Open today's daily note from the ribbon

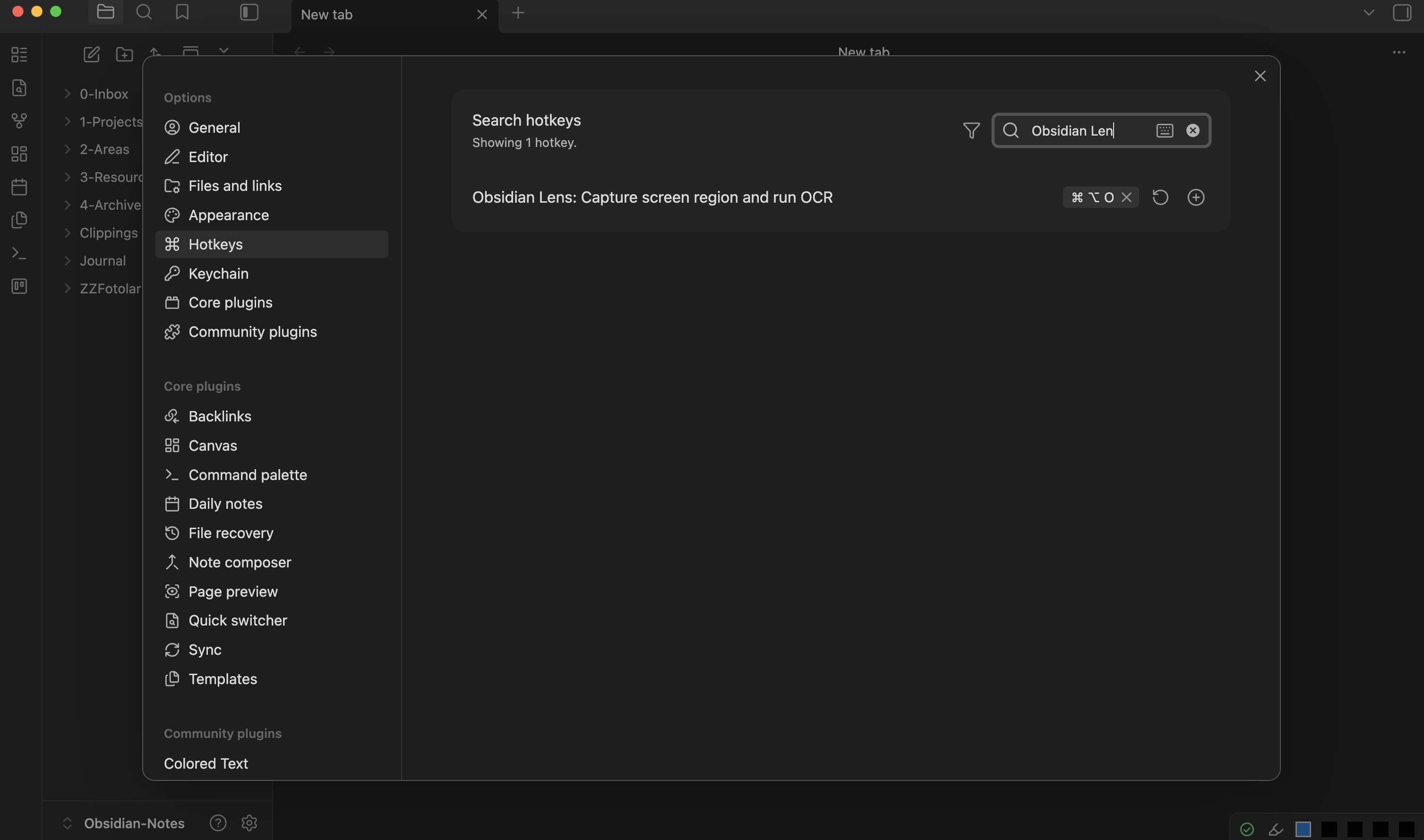click(x=19, y=187)
